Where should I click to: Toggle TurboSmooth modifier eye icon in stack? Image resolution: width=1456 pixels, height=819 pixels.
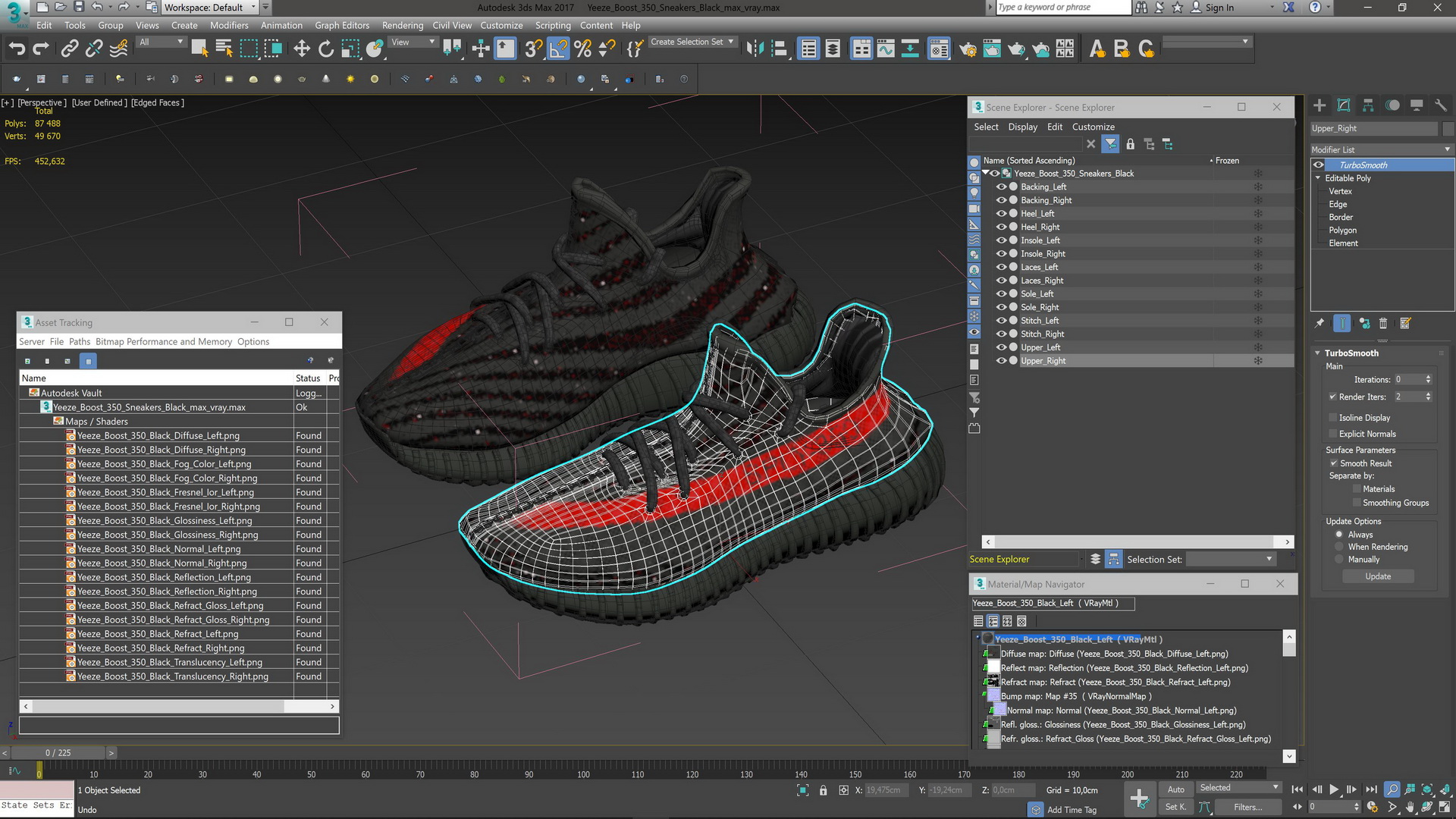coord(1319,165)
